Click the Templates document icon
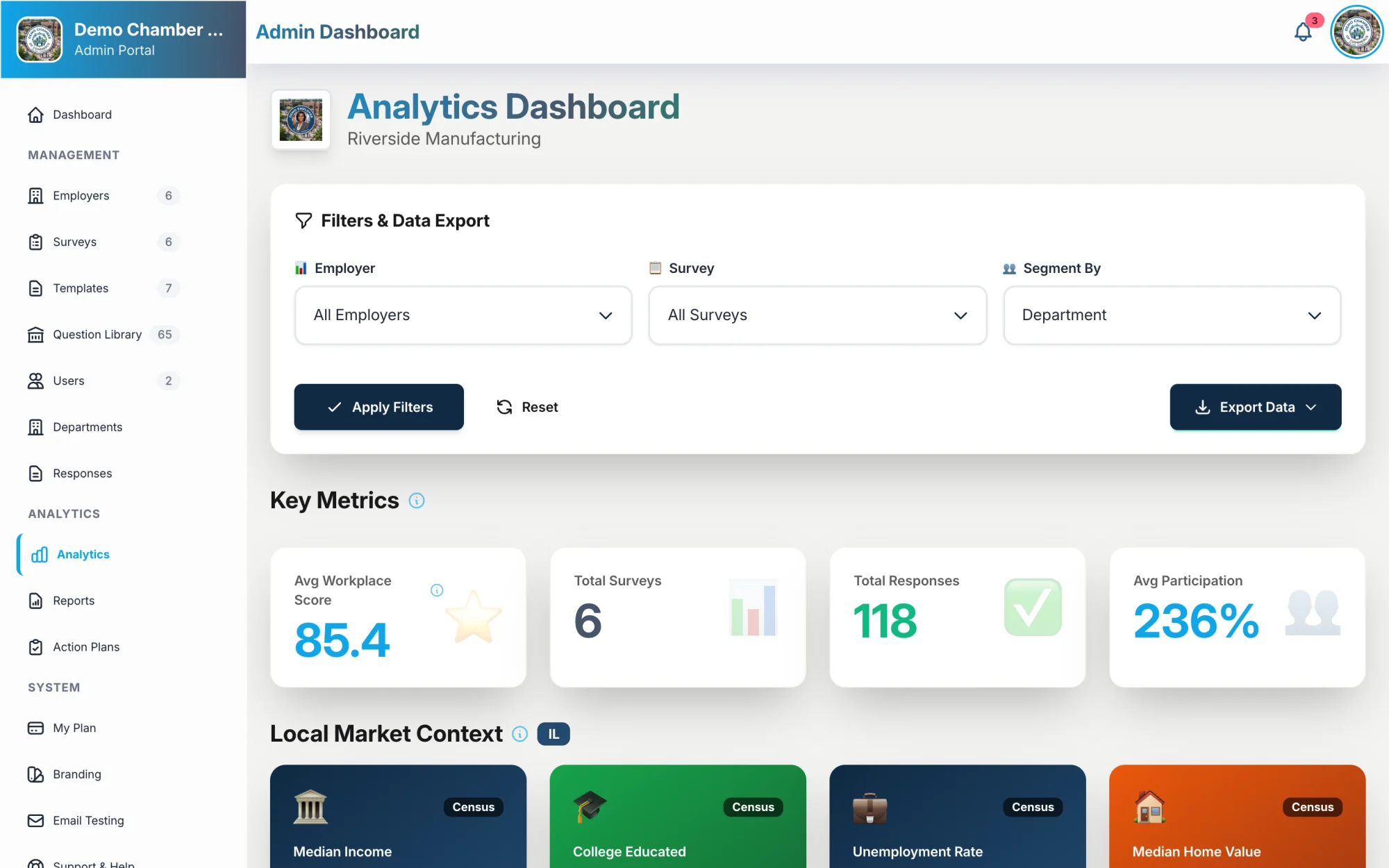 [35, 288]
